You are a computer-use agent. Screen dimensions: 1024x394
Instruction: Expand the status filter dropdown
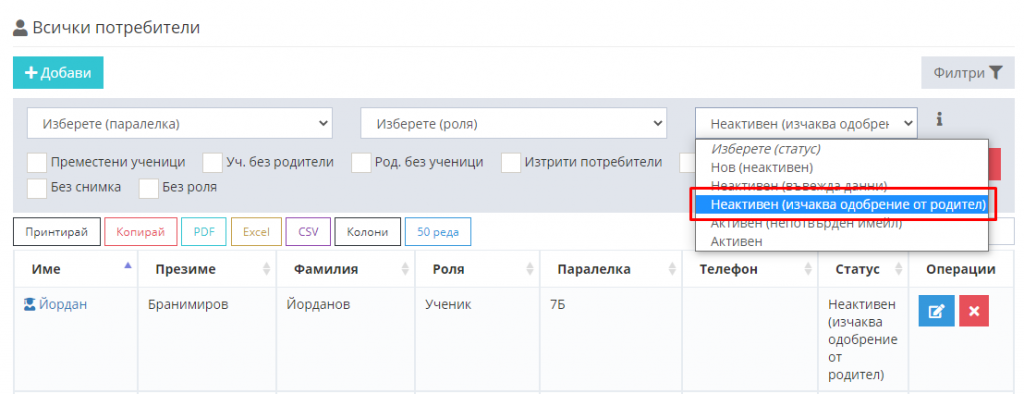806,123
